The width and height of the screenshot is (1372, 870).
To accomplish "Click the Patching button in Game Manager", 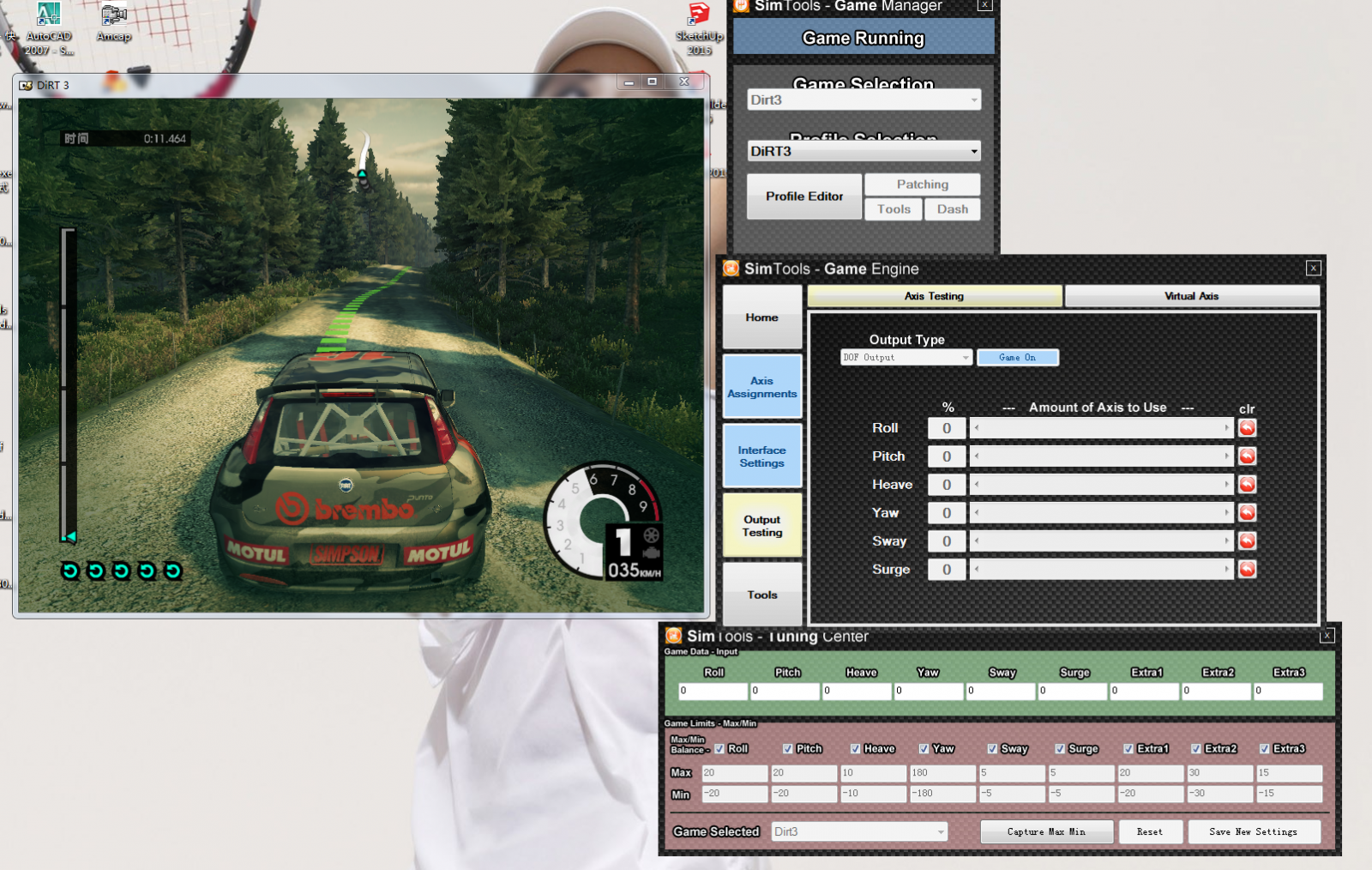I will click(x=923, y=184).
